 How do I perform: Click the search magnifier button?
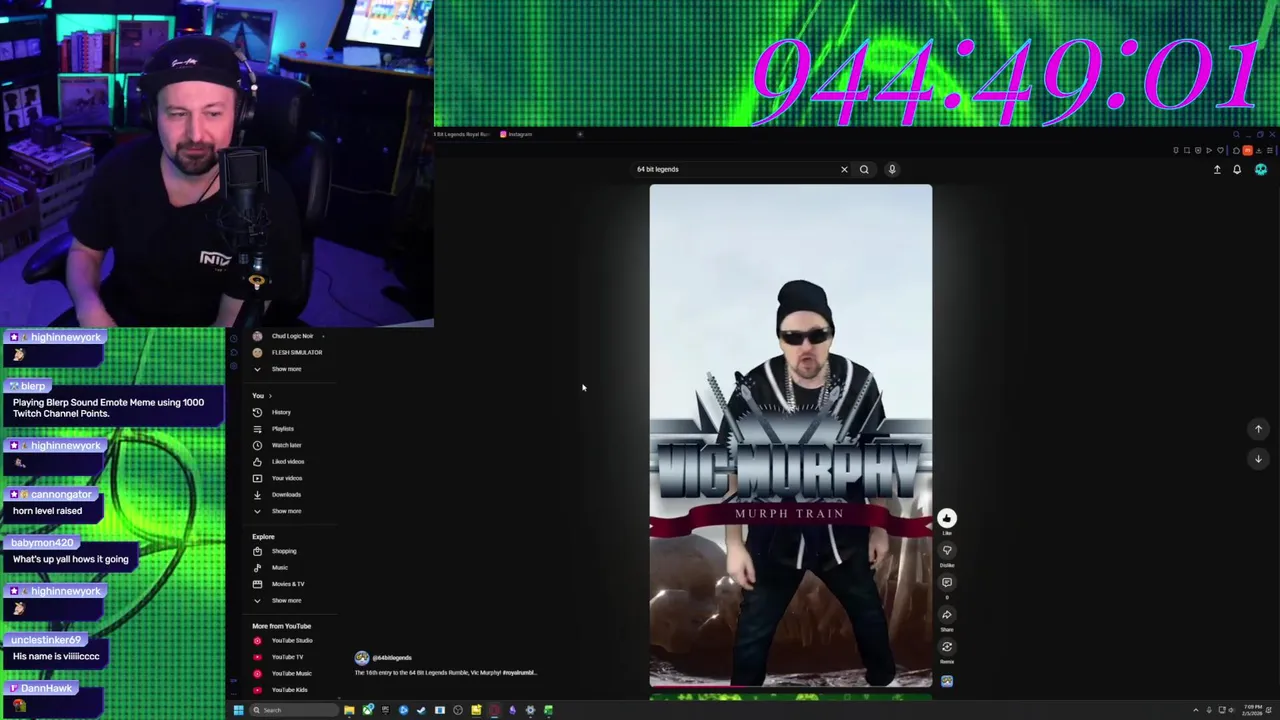864,169
